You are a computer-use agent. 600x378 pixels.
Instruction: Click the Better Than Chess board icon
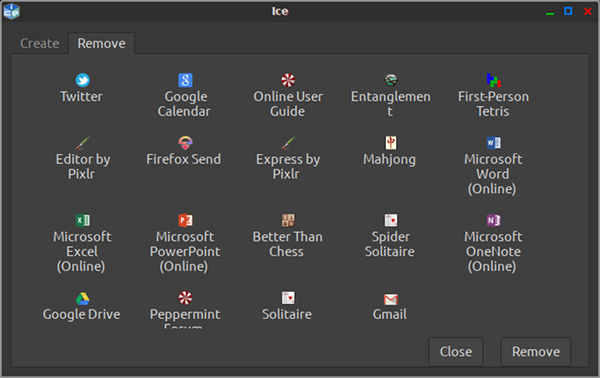pyautogui.click(x=288, y=220)
